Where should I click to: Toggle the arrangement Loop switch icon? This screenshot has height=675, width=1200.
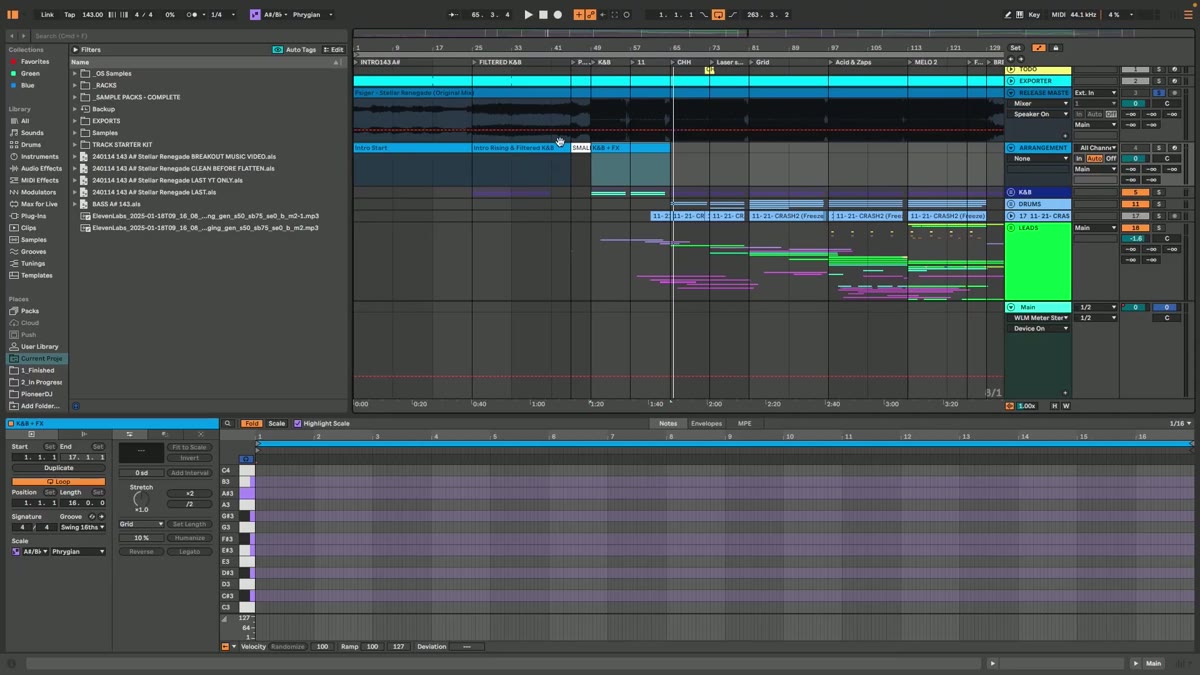click(719, 15)
